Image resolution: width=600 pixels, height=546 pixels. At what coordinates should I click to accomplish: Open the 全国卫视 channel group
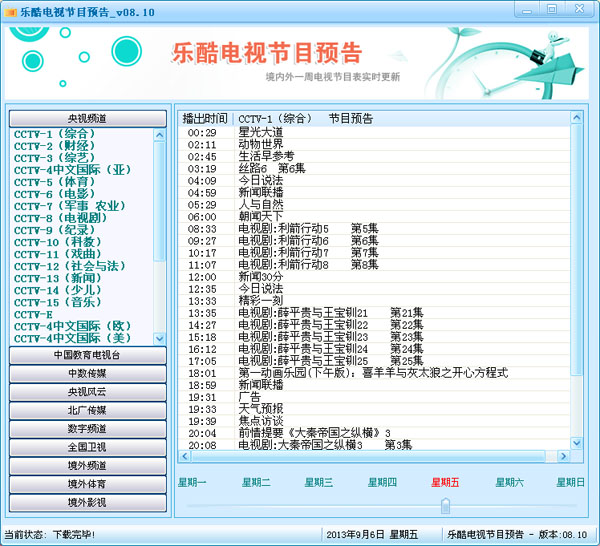click(x=88, y=447)
